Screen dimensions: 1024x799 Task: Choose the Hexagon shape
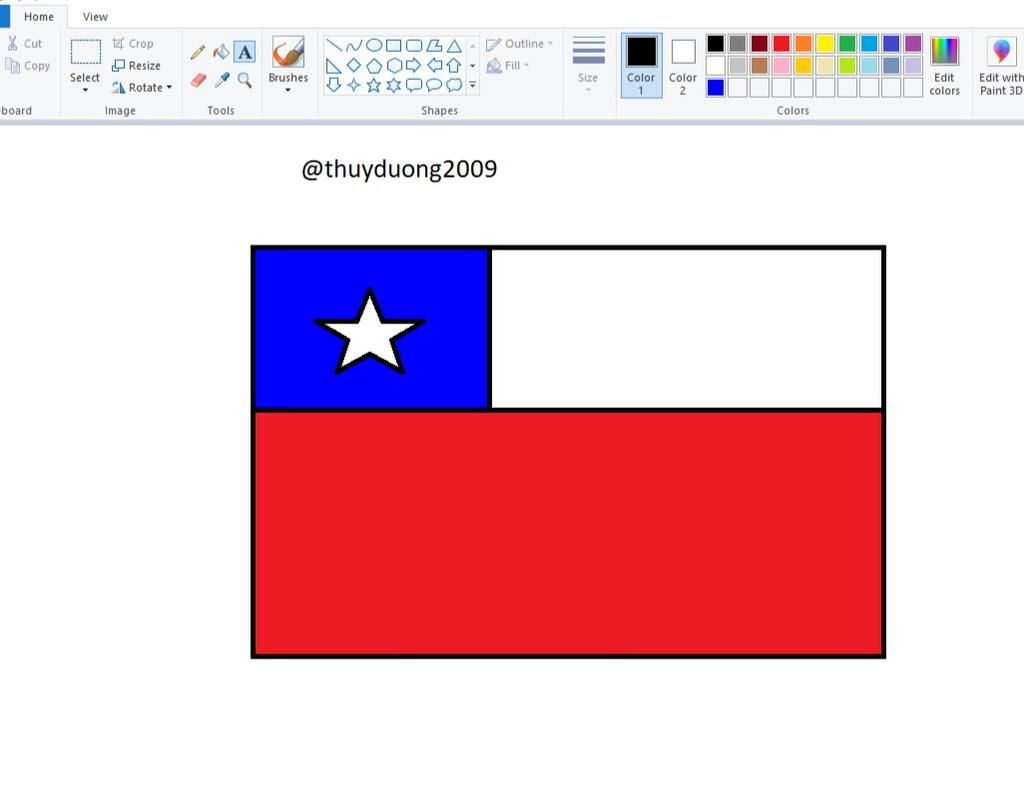coord(394,65)
